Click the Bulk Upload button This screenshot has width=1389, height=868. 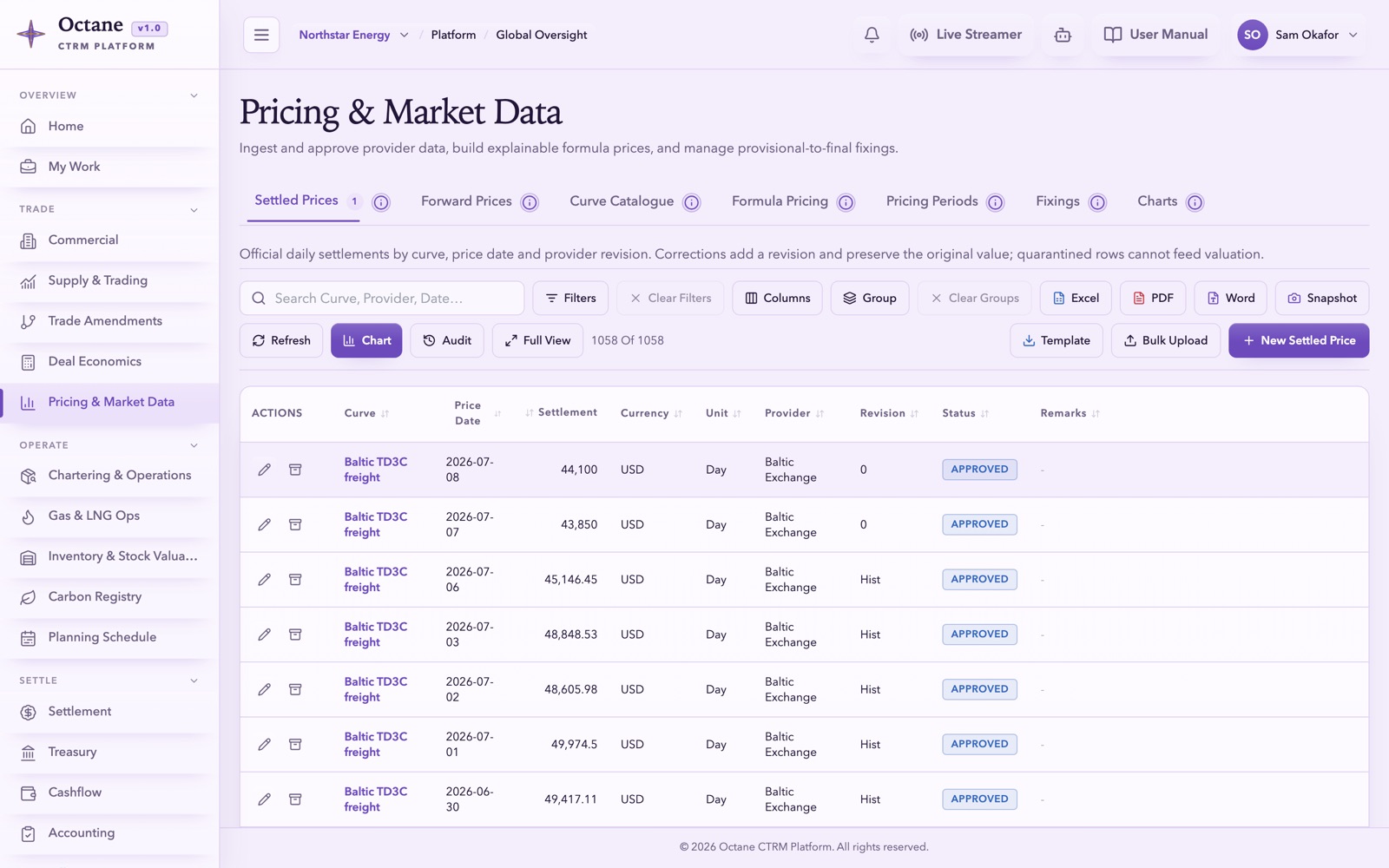coord(1166,340)
